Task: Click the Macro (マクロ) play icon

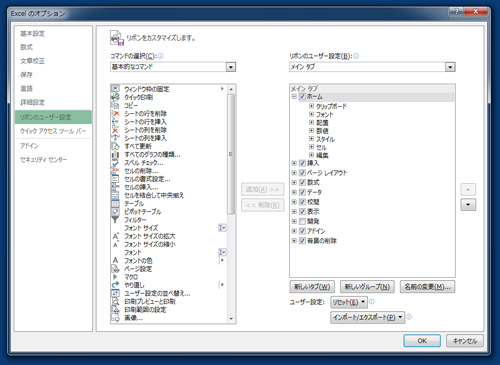Action: click(x=115, y=277)
